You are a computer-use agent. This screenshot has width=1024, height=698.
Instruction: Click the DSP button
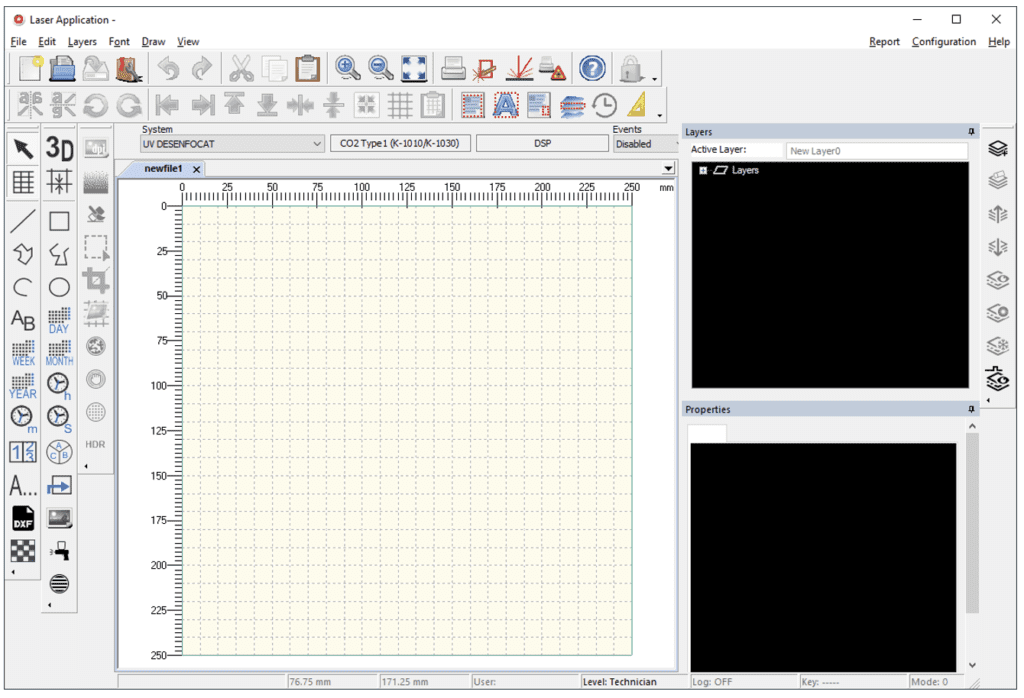(542, 144)
